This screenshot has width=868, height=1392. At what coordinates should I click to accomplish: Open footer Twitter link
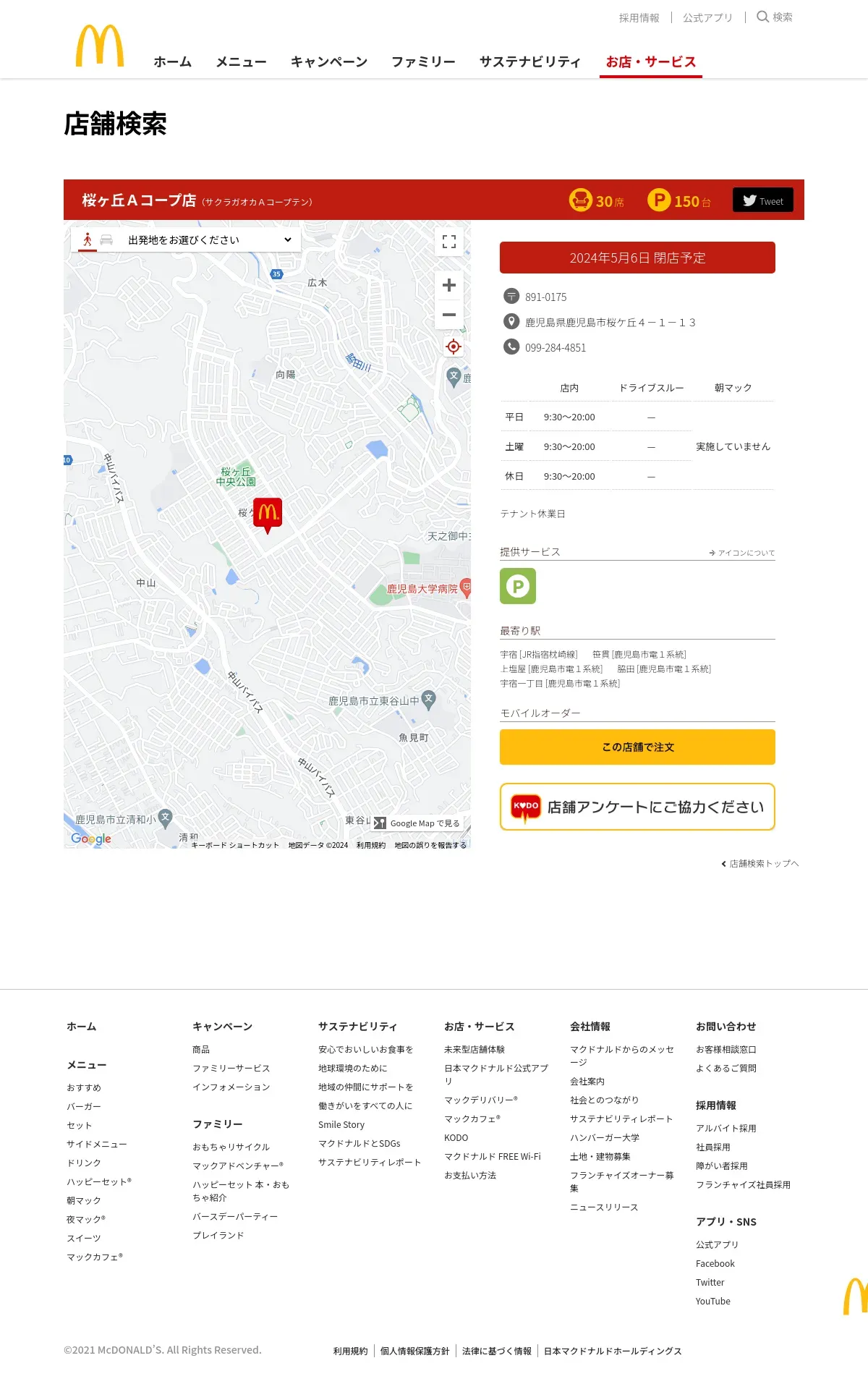point(710,1283)
